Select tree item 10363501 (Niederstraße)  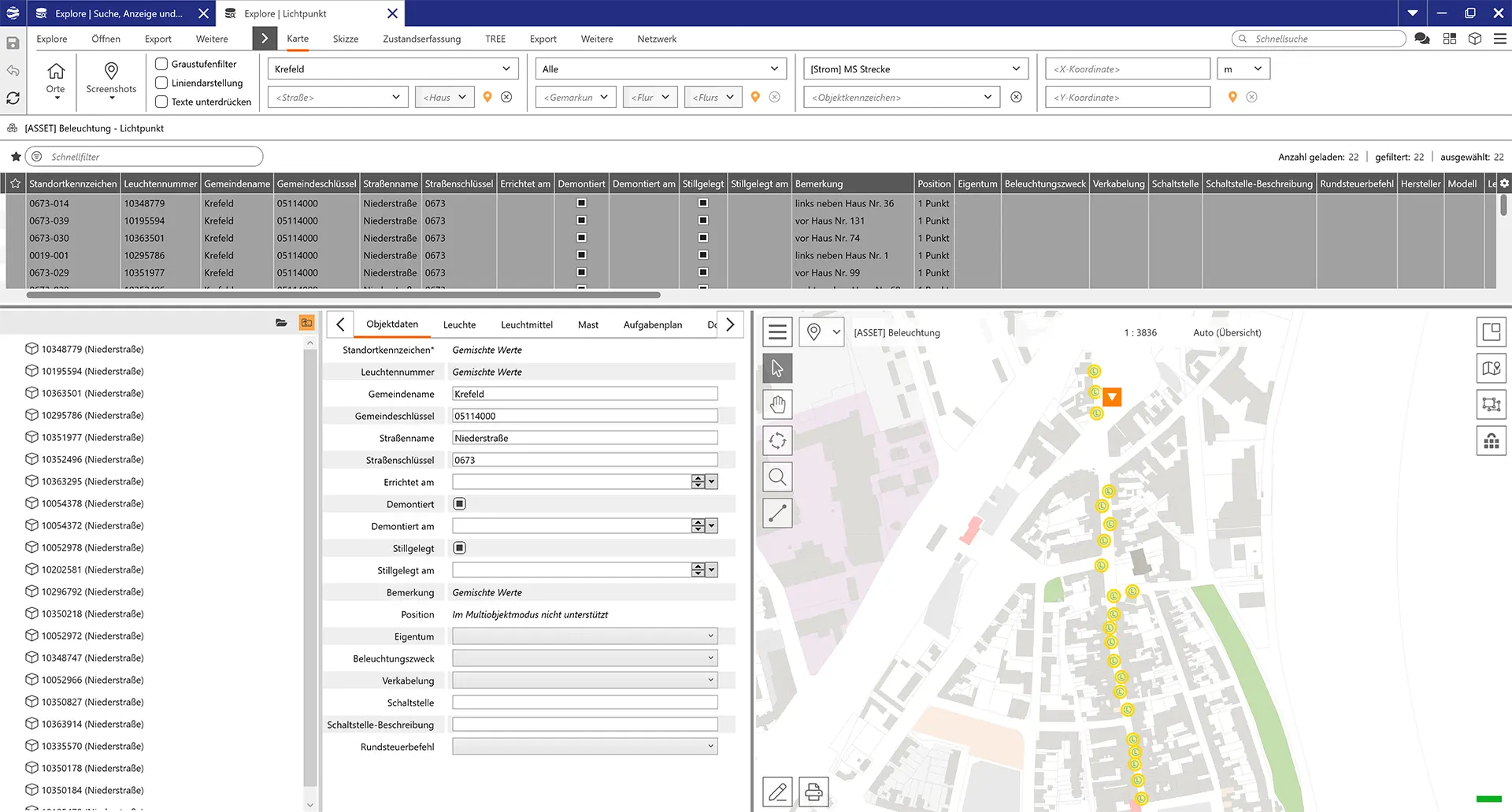coord(92,393)
